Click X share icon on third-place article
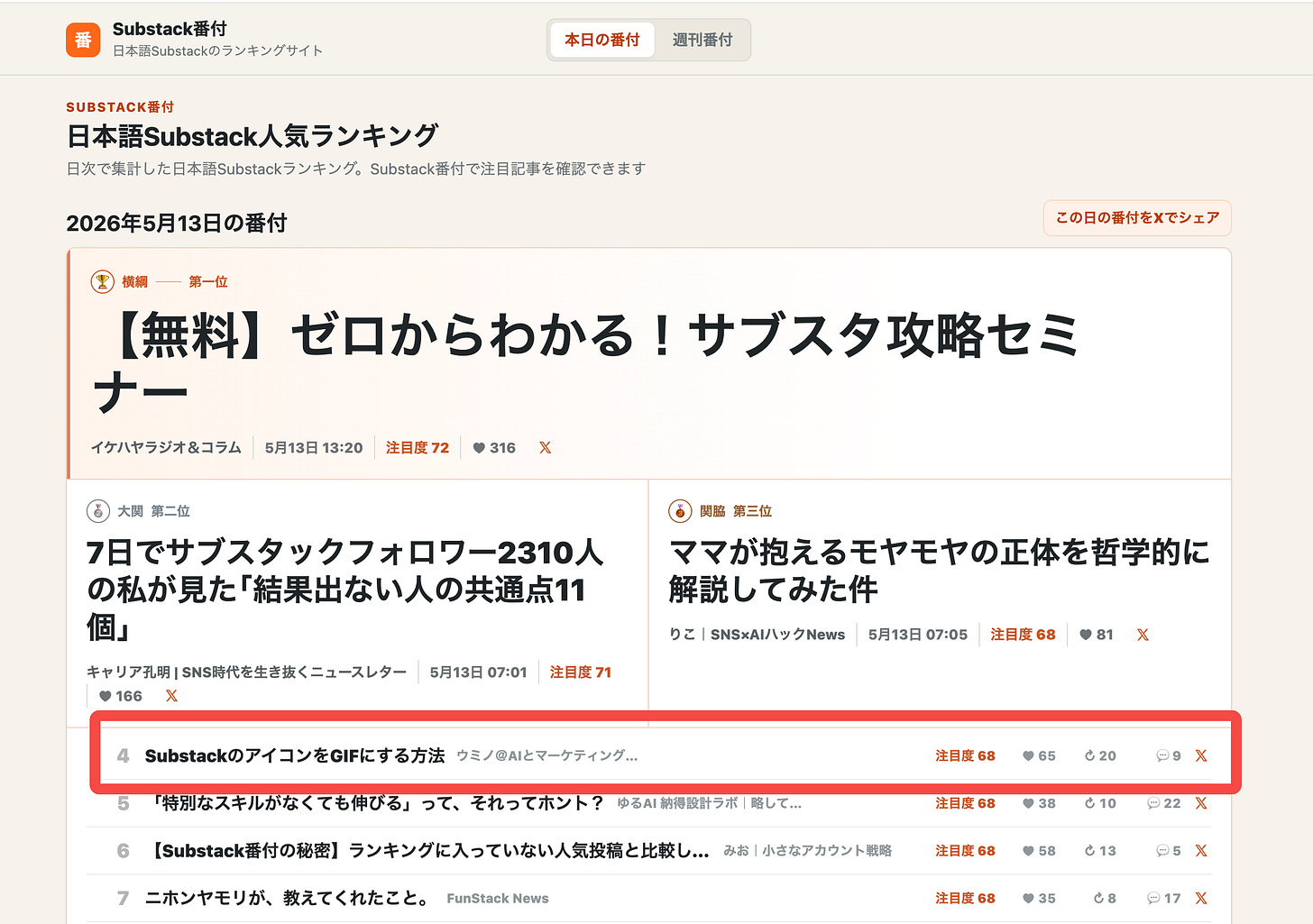 (x=1143, y=635)
